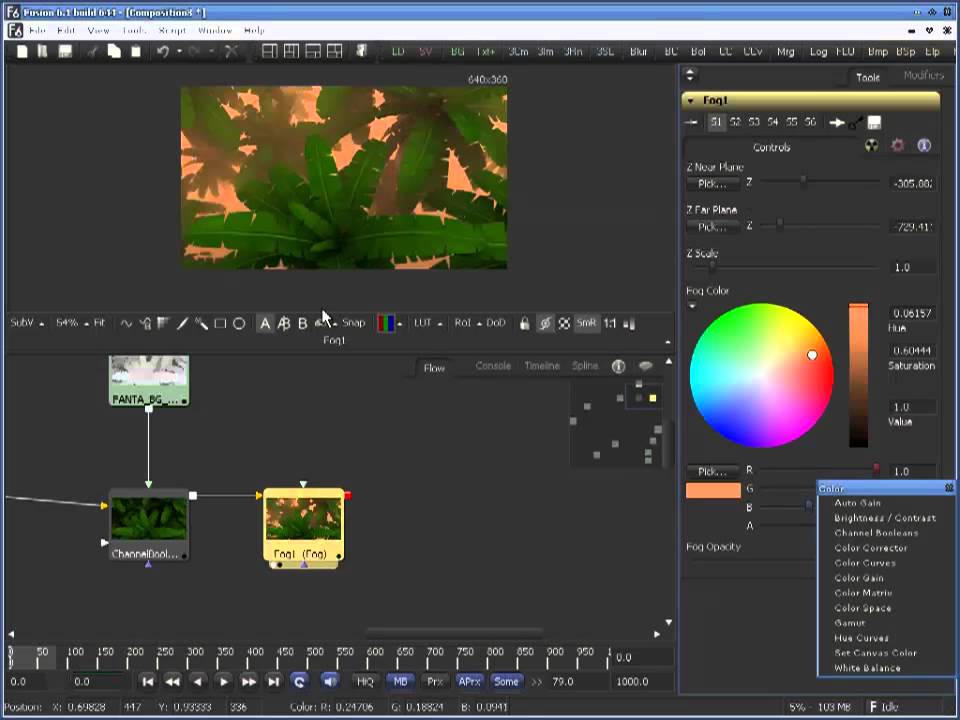Open the View menu
The width and height of the screenshot is (960, 720).
click(x=99, y=30)
